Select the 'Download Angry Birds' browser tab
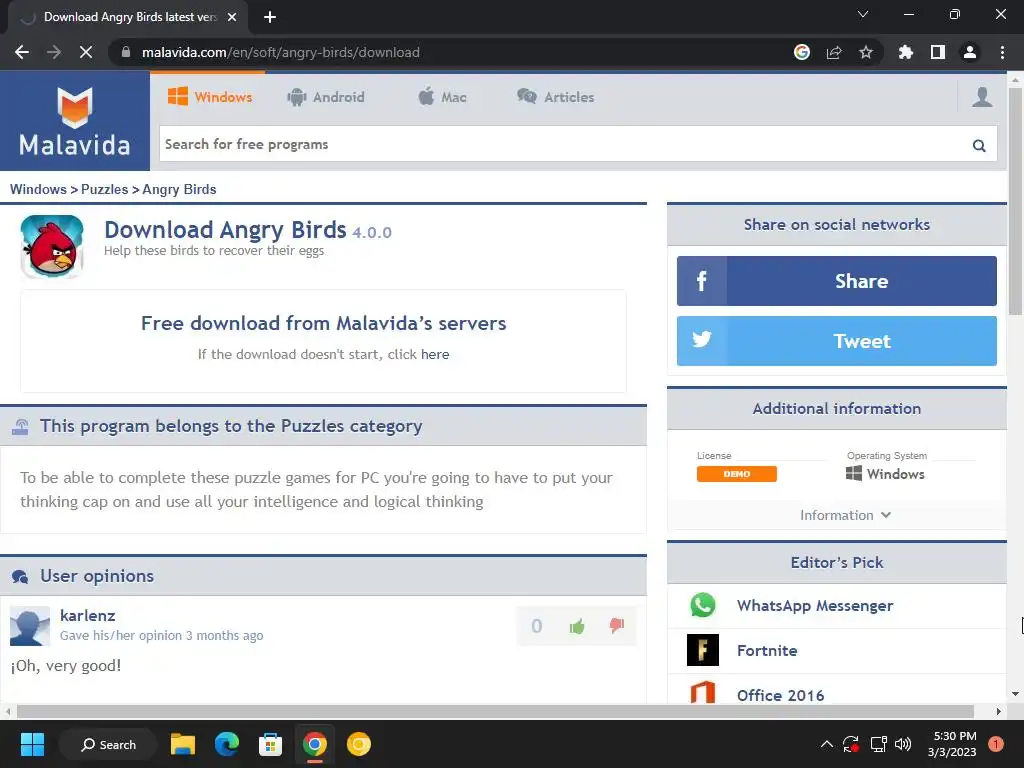Viewport: 1024px width, 768px height. point(128,17)
